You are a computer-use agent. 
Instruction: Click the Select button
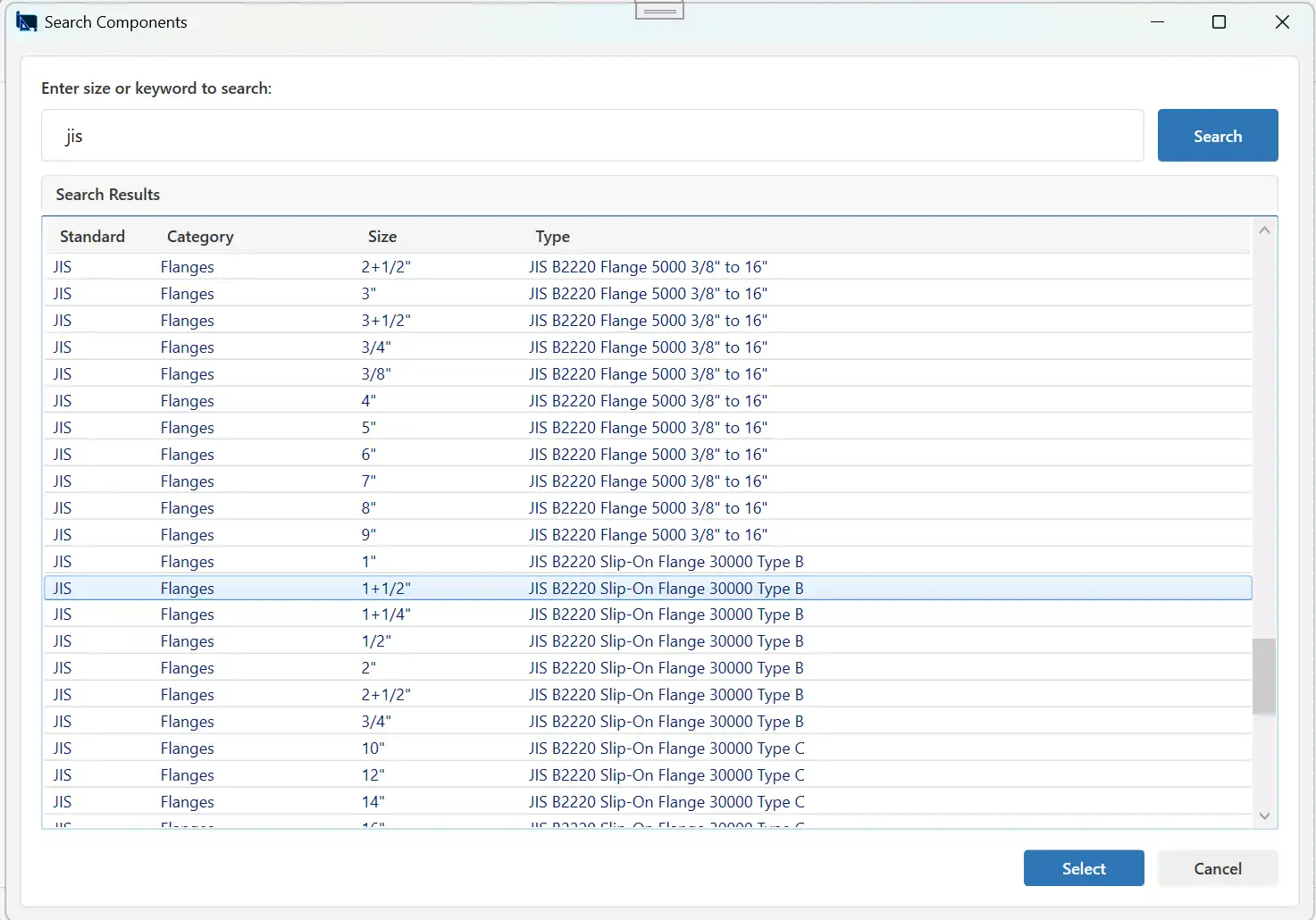(x=1084, y=868)
